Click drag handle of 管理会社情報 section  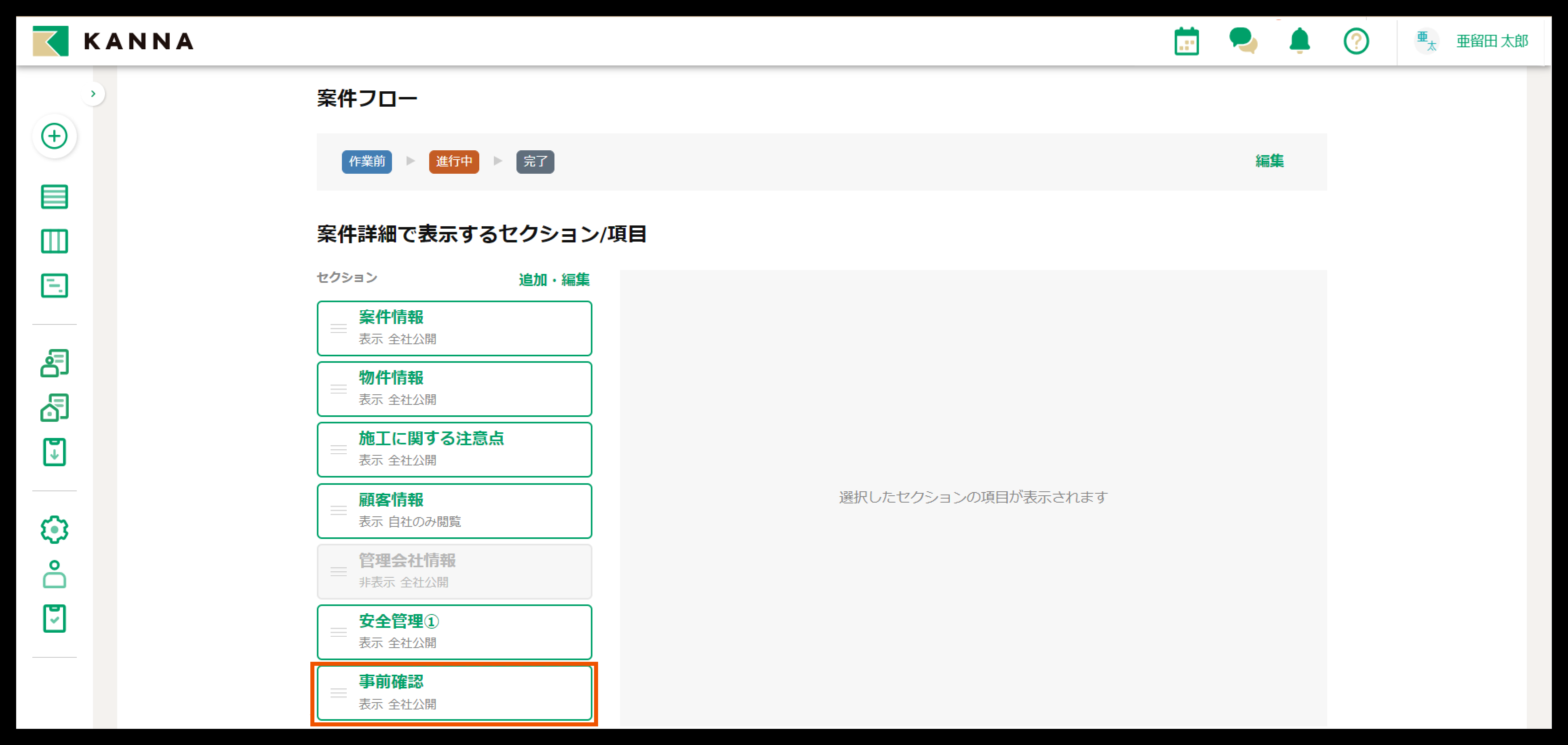(x=338, y=572)
